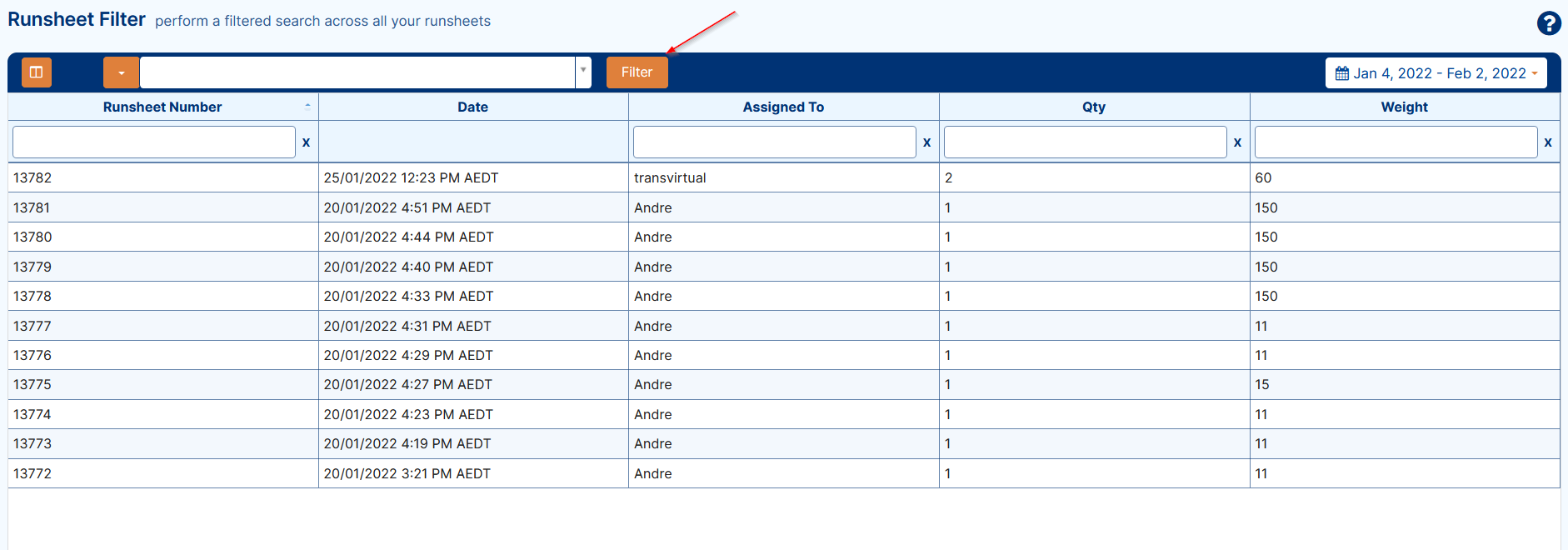
Task: Click date 25/01/2022 12:23 PM AEDT
Action: click(x=411, y=177)
